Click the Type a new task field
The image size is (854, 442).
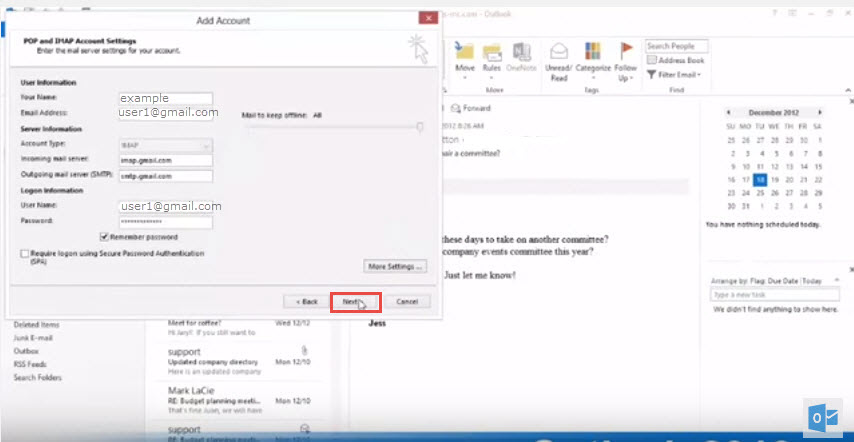pos(774,295)
